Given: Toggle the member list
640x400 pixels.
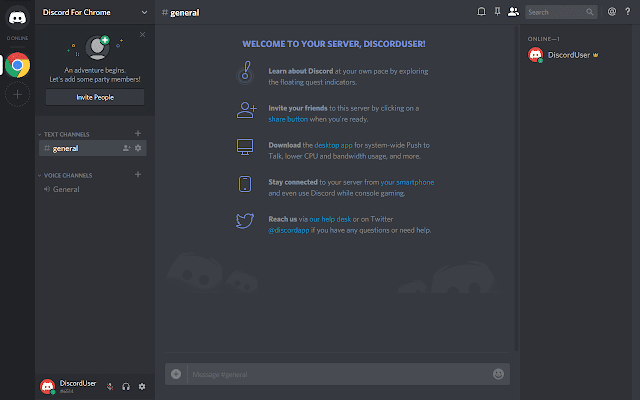Looking at the screenshot, I should coord(513,12).
